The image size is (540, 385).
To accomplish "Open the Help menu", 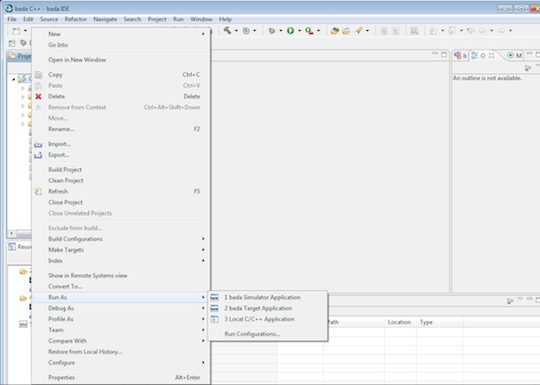I will (225, 19).
